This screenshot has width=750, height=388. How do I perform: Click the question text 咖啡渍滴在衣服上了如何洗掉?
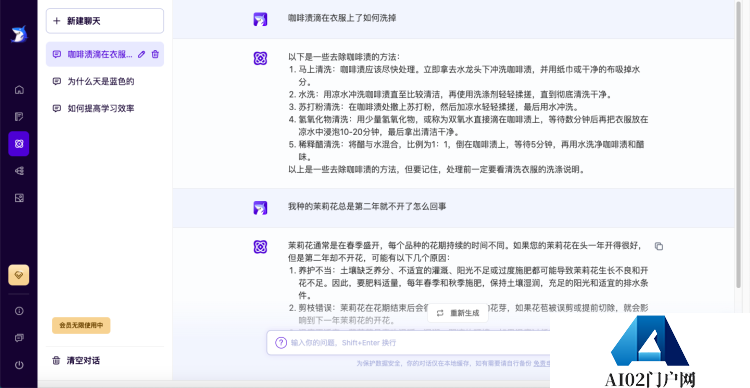click(x=342, y=18)
